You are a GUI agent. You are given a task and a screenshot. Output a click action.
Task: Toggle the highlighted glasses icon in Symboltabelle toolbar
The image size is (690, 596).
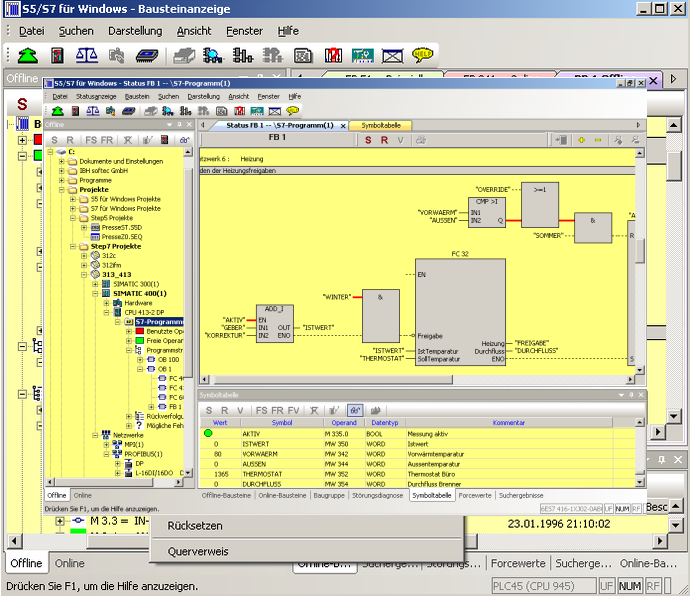pos(355,410)
